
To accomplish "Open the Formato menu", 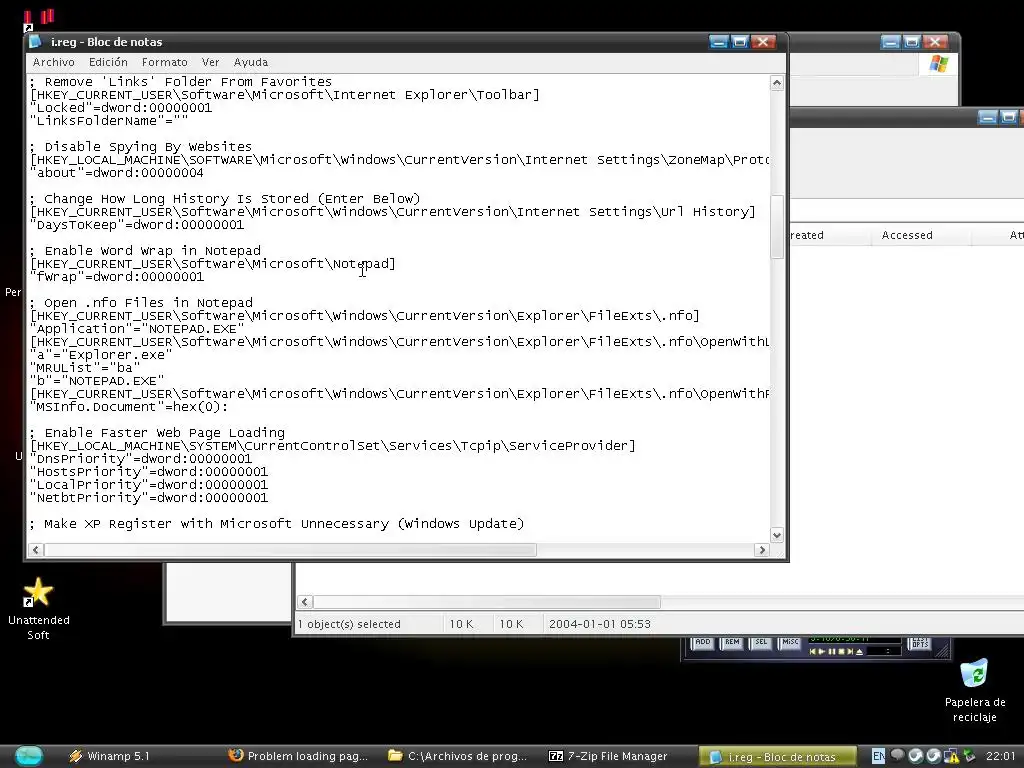I will [165, 62].
